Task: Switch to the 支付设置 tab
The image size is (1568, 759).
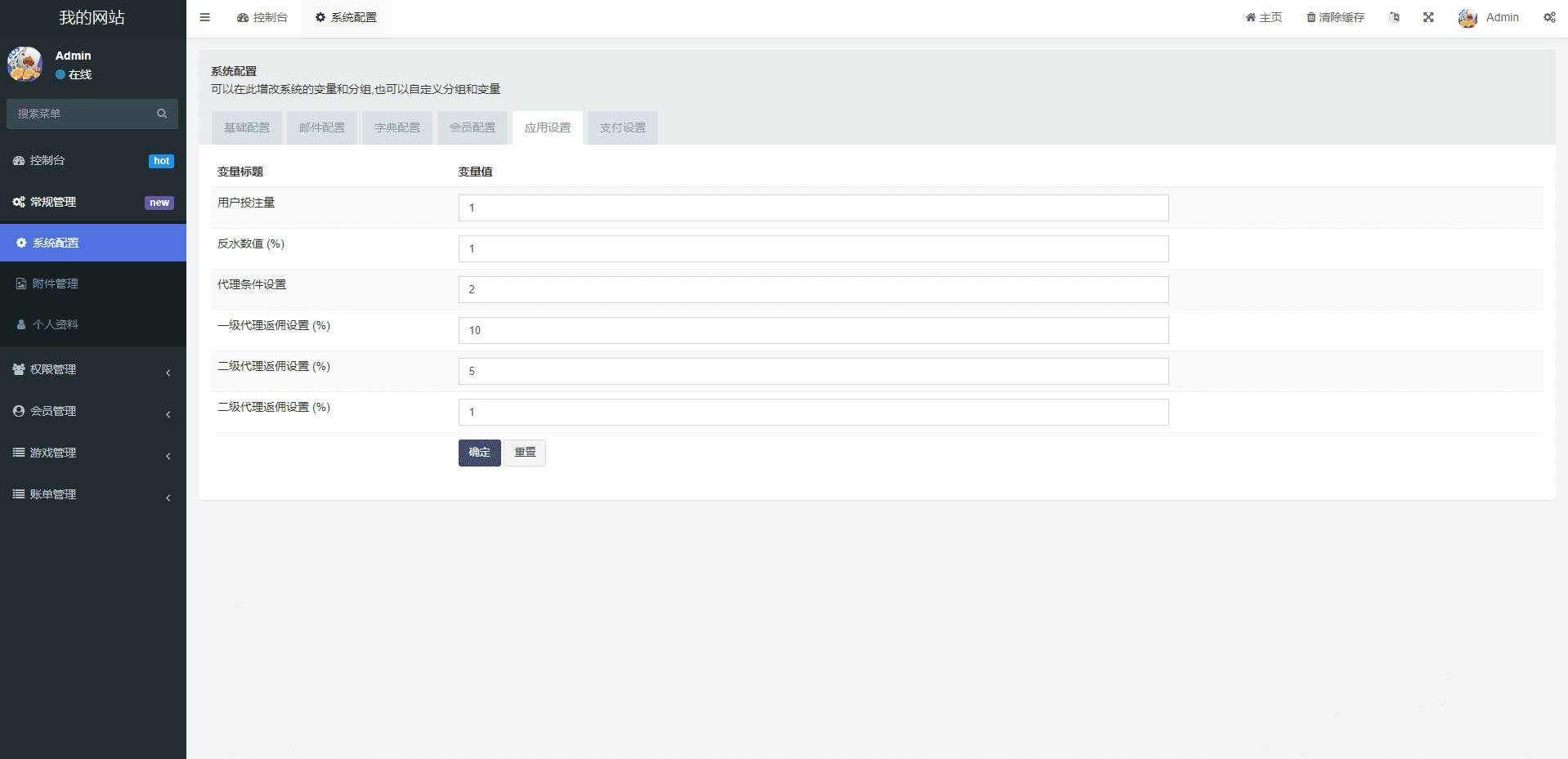Action: coord(622,127)
